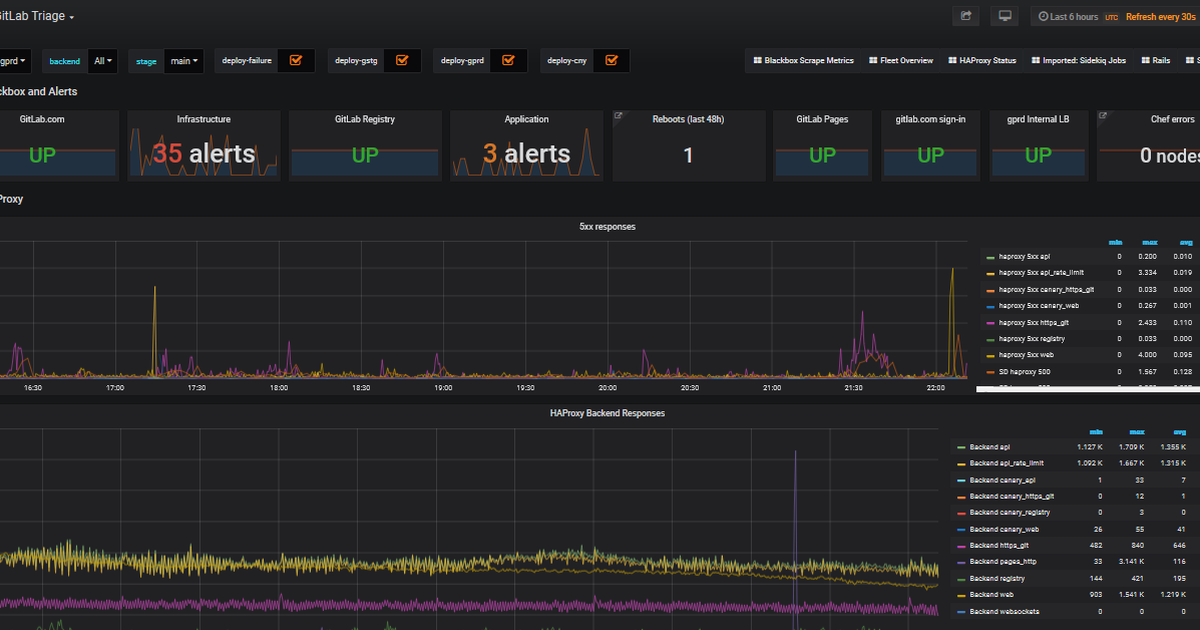This screenshot has height=630, width=1200.
Task: Toggle the Backend canary_https_git legend series
Action: tap(1012, 496)
